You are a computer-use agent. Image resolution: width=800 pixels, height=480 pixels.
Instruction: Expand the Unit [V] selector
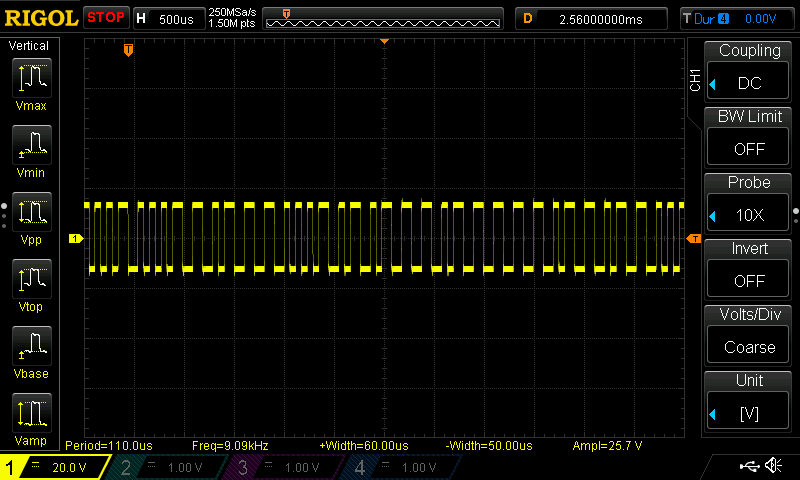(749, 402)
